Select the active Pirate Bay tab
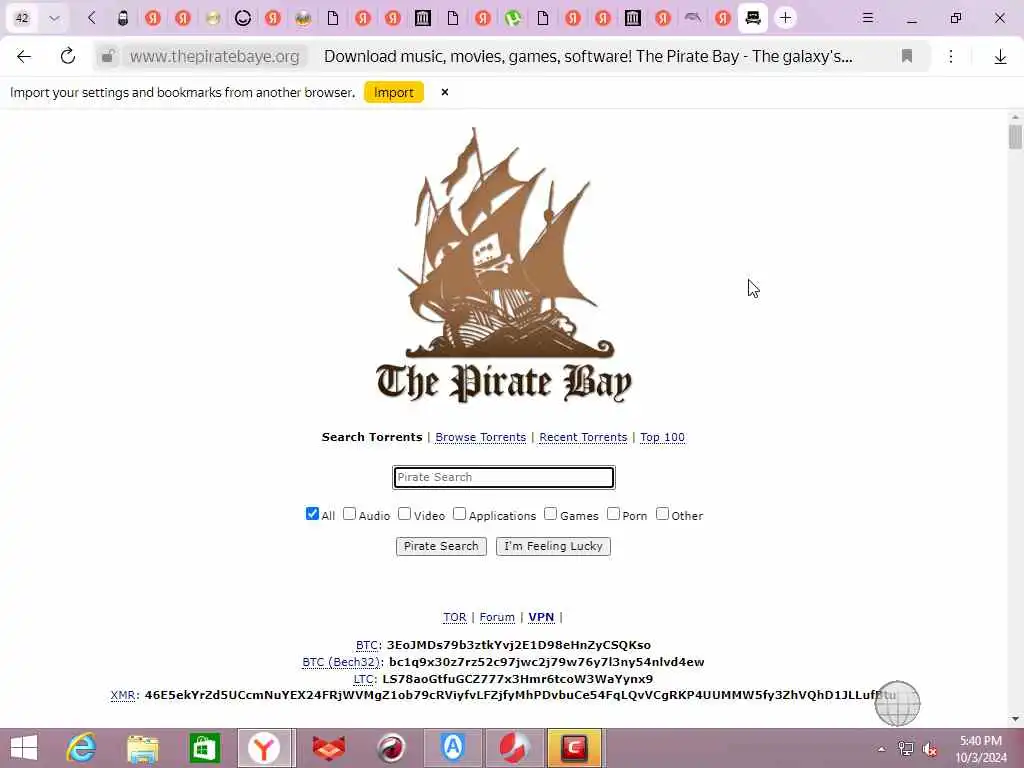This screenshot has width=1024, height=768. click(753, 18)
